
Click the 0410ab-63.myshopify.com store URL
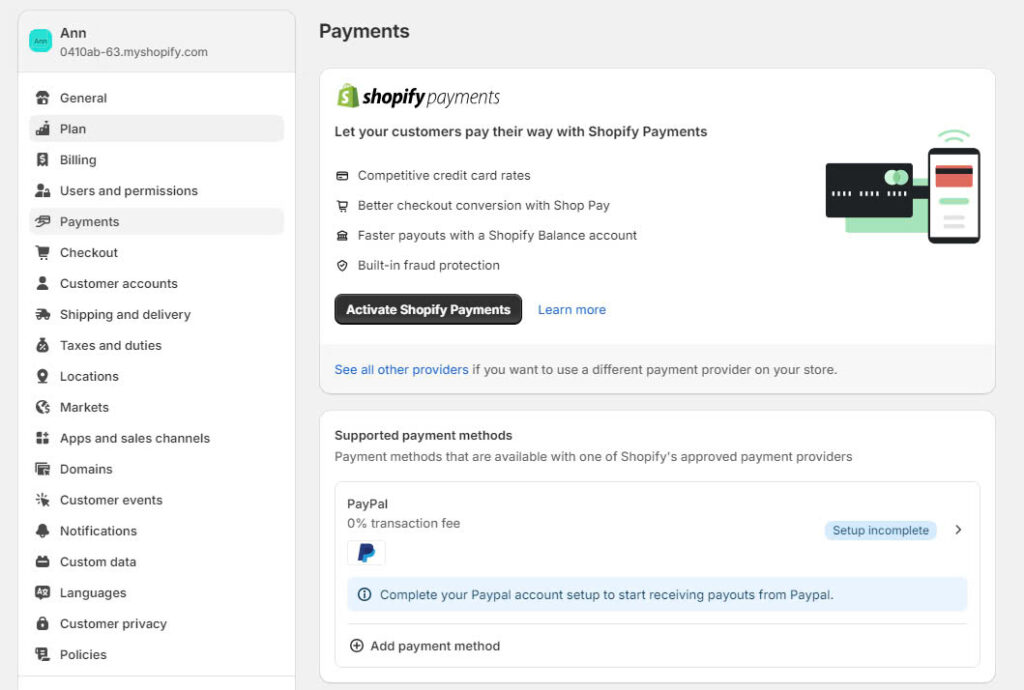click(134, 52)
